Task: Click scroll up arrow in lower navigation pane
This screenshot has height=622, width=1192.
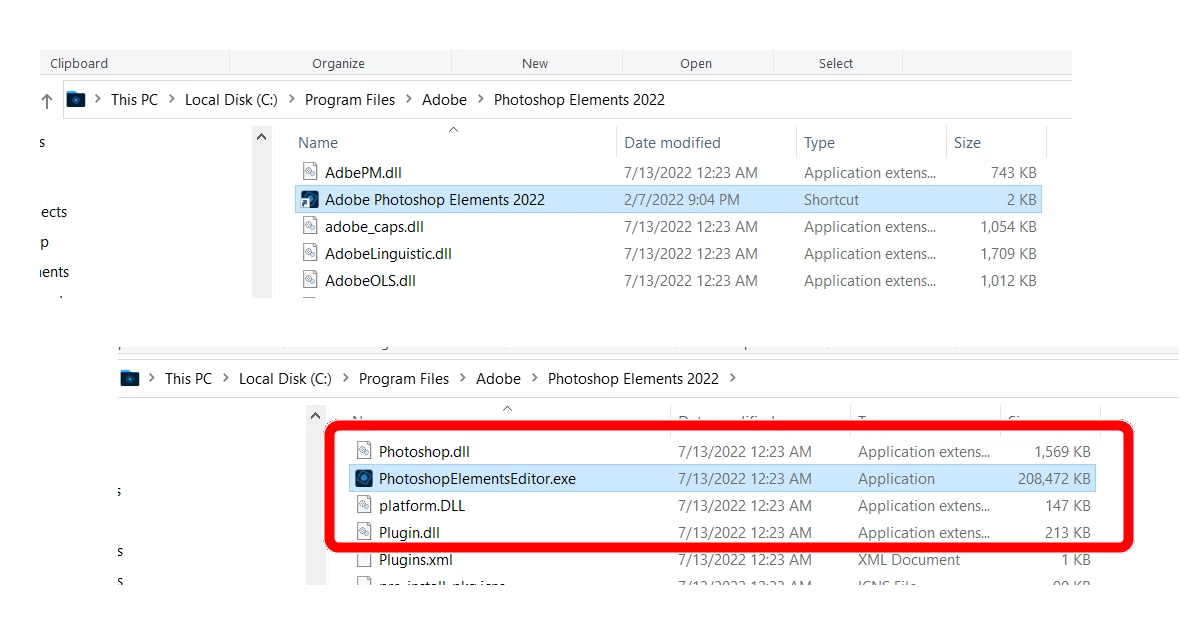Action: tap(315, 416)
